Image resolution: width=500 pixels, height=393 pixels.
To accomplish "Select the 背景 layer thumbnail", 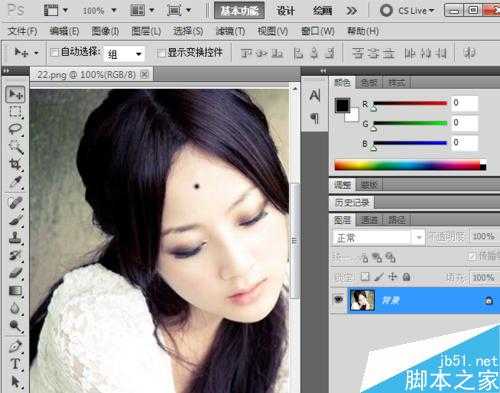I will pyautogui.click(x=362, y=300).
